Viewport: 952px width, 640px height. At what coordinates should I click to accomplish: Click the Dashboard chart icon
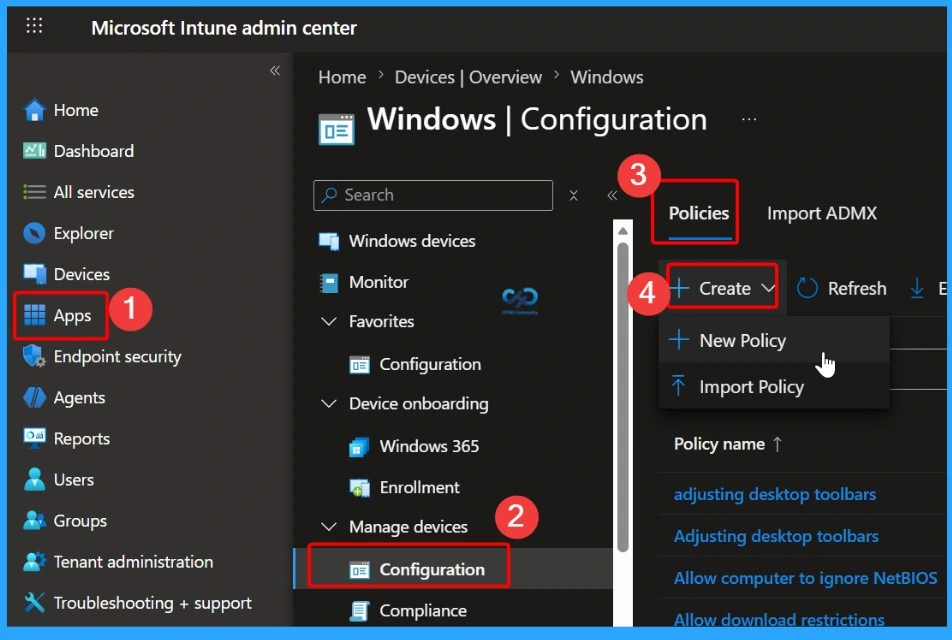[x=34, y=151]
